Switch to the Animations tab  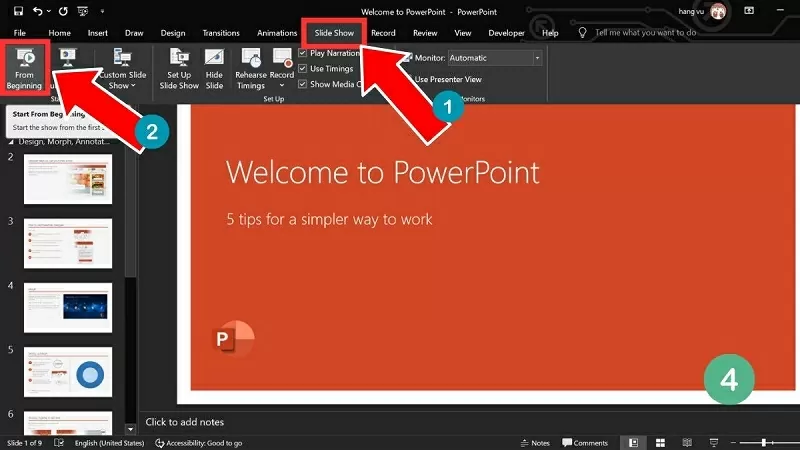pyautogui.click(x=277, y=33)
